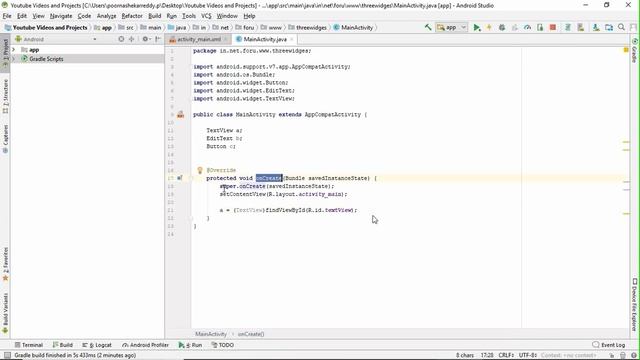
Task: Select Gradle Scripts in project tree
Action: pyautogui.click(x=46, y=59)
